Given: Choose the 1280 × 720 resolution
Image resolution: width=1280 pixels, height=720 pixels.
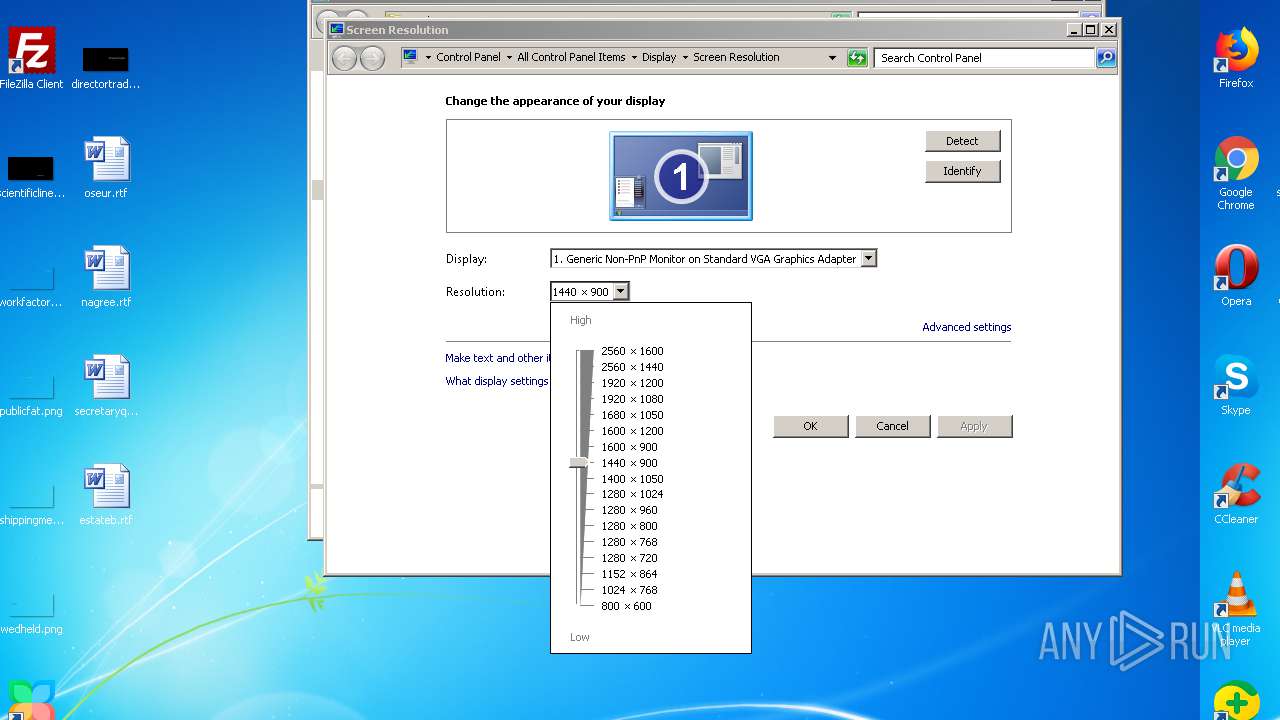Looking at the screenshot, I should (629, 558).
